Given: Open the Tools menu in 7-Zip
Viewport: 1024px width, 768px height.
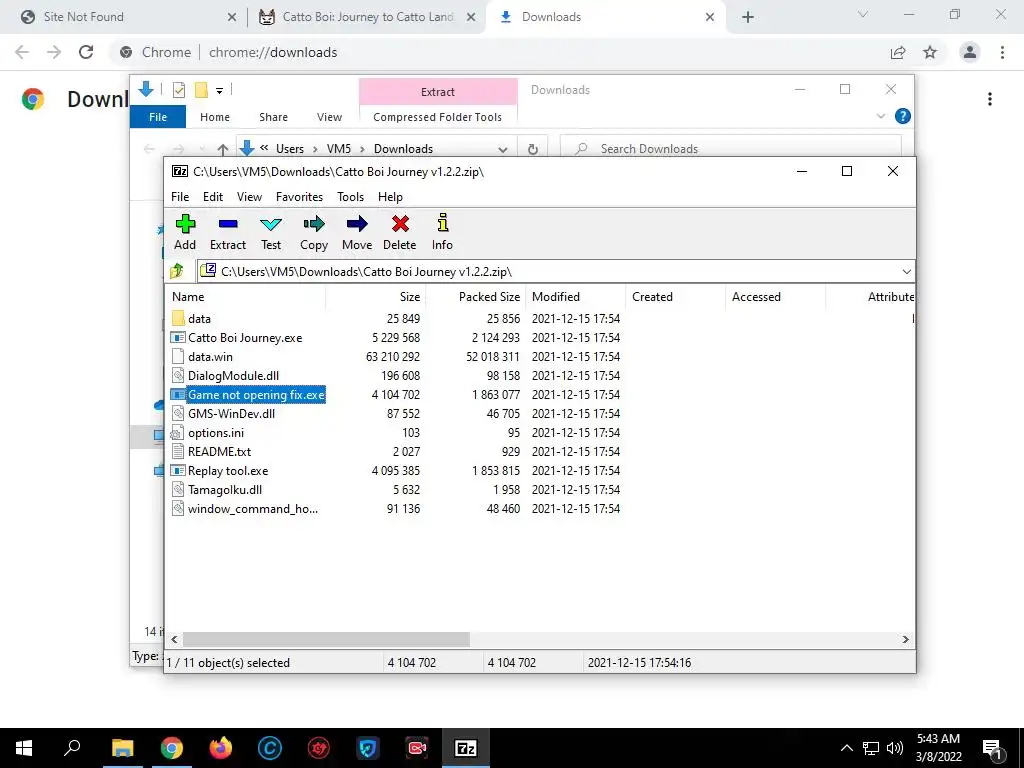Looking at the screenshot, I should (350, 197).
